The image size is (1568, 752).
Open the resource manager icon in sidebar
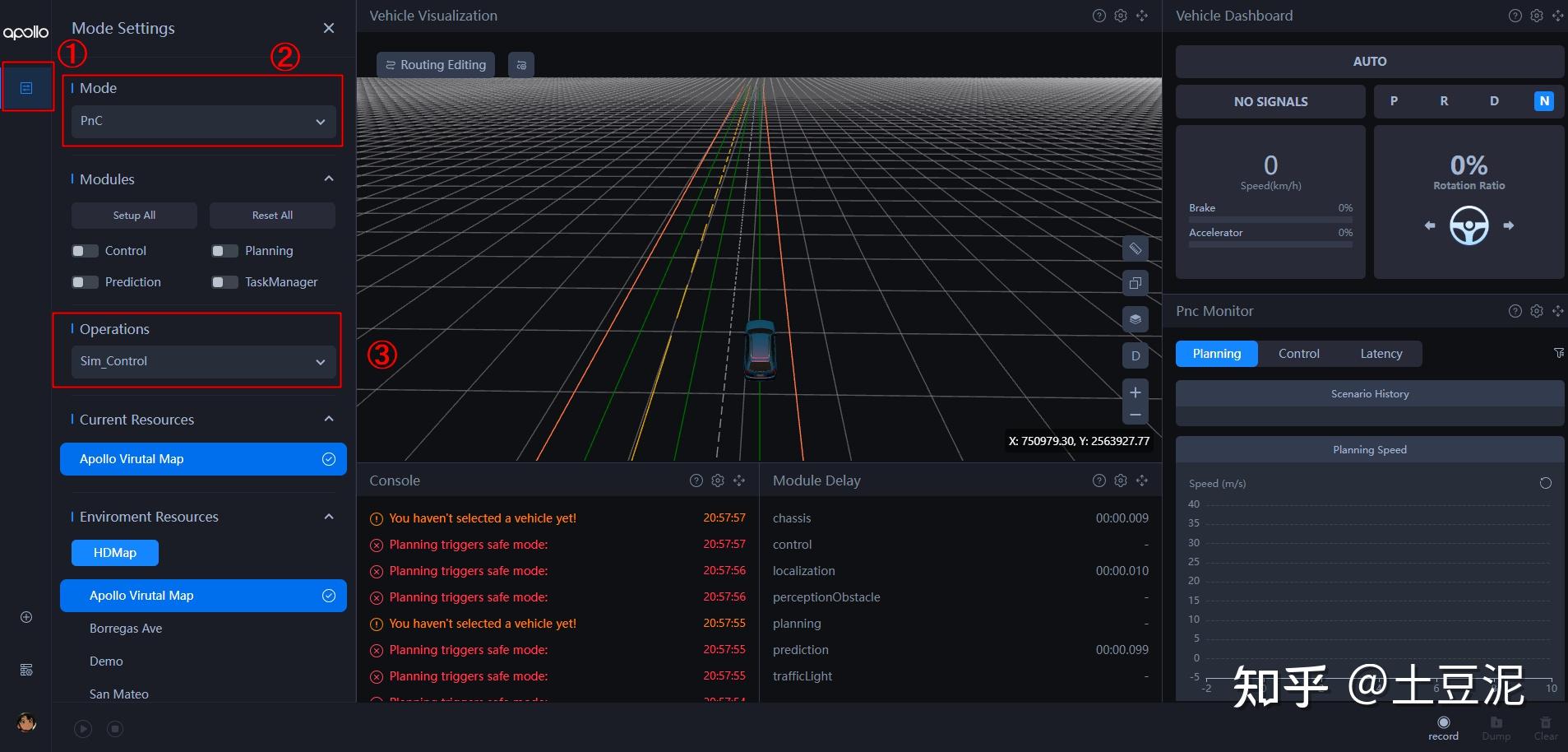pyautogui.click(x=26, y=670)
